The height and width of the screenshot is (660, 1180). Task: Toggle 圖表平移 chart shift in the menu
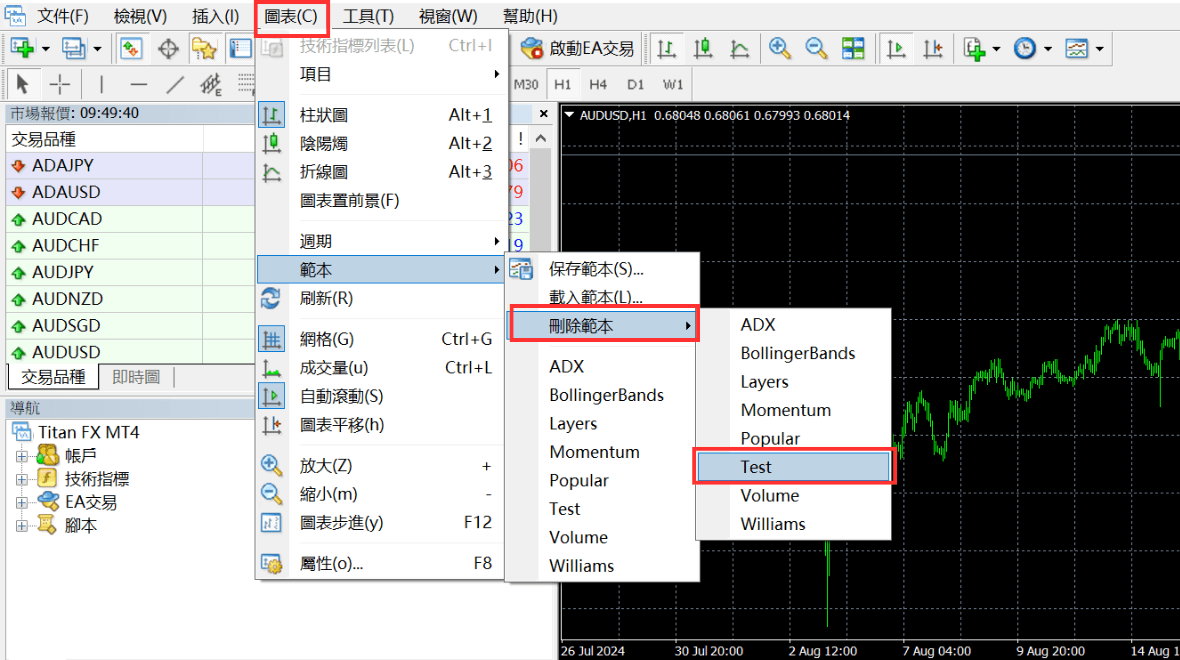(x=341, y=424)
